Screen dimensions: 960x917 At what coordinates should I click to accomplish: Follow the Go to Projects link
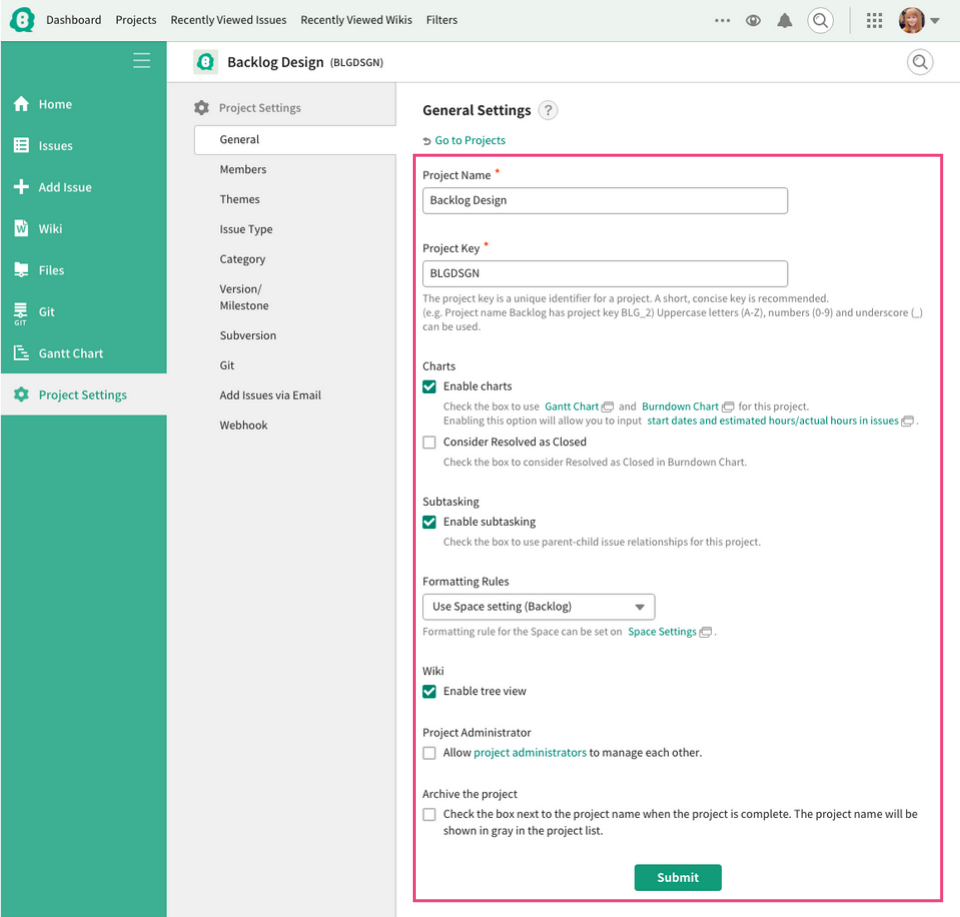470,141
